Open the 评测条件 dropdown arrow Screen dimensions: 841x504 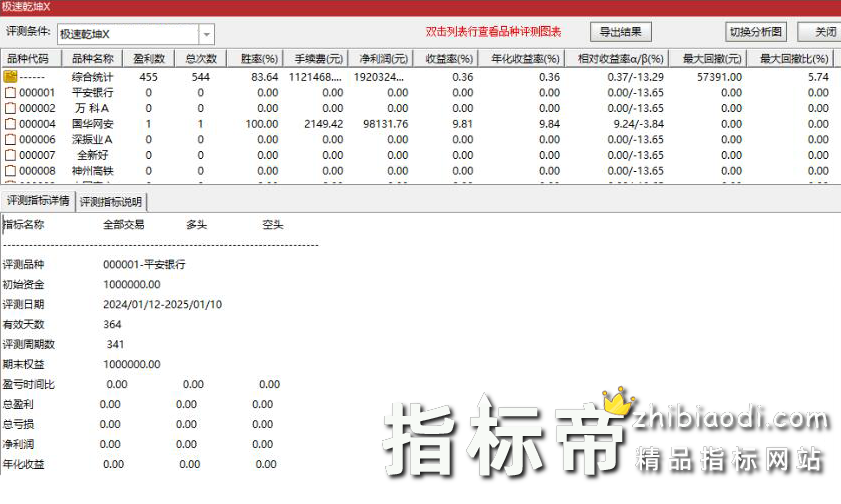(x=206, y=34)
